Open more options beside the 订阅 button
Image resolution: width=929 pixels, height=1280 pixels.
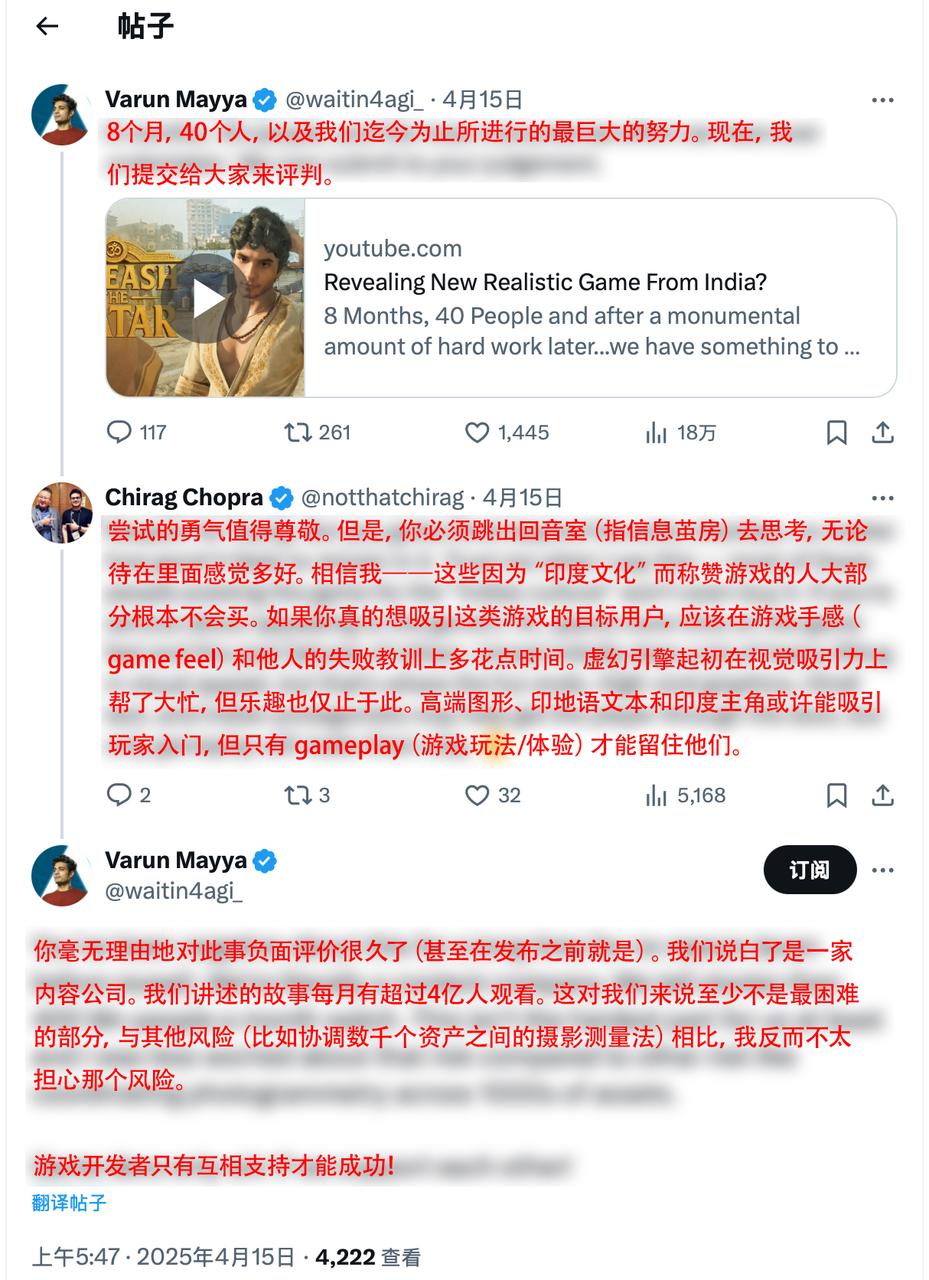[x=882, y=870]
